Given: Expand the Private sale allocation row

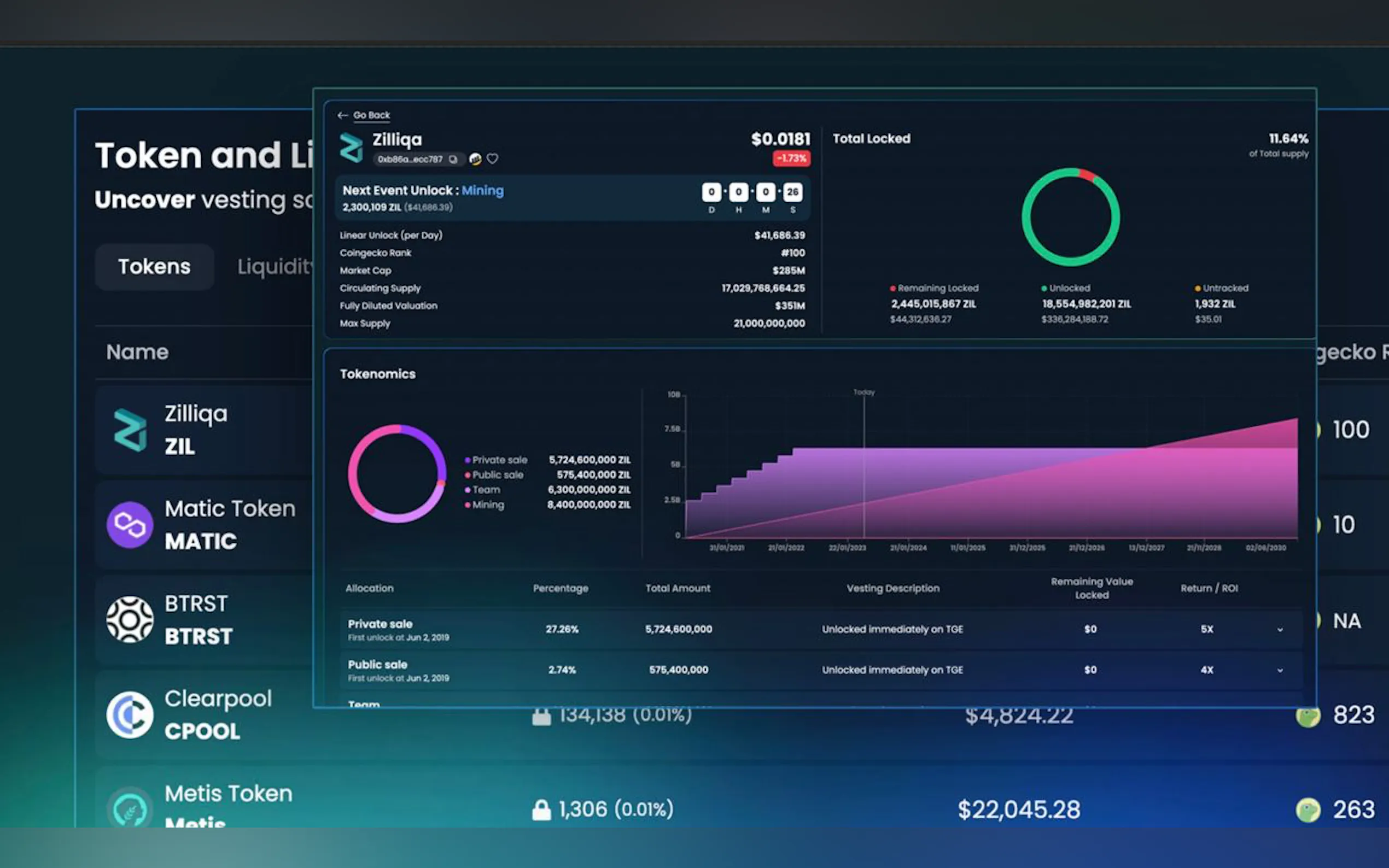Looking at the screenshot, I should [1280, 630].
